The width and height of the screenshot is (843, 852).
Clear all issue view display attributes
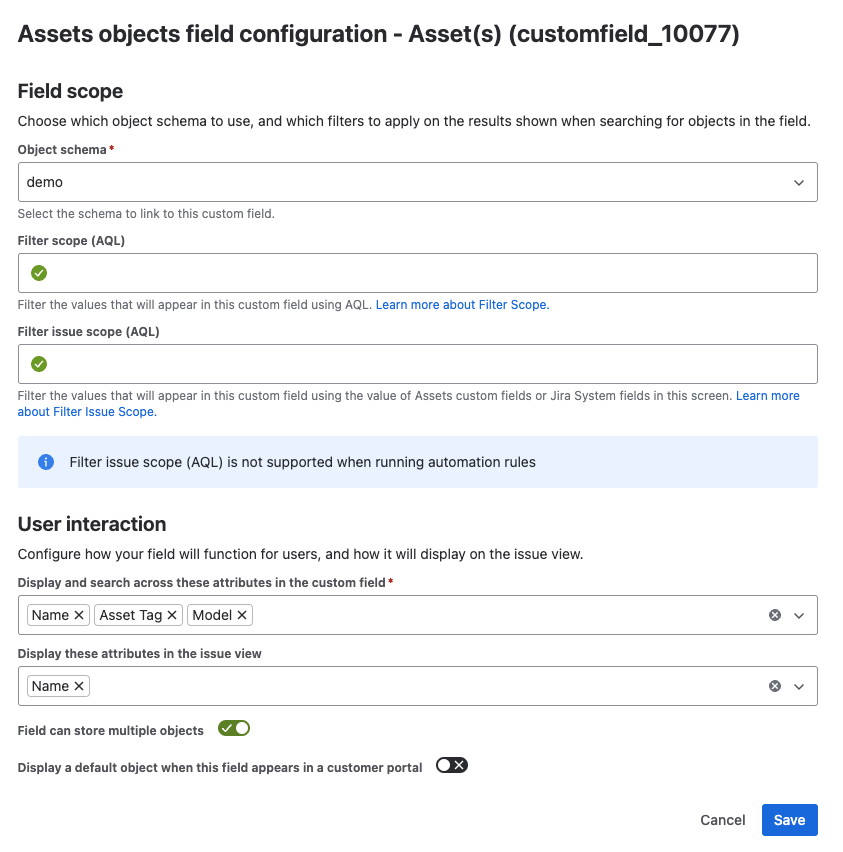774,686
